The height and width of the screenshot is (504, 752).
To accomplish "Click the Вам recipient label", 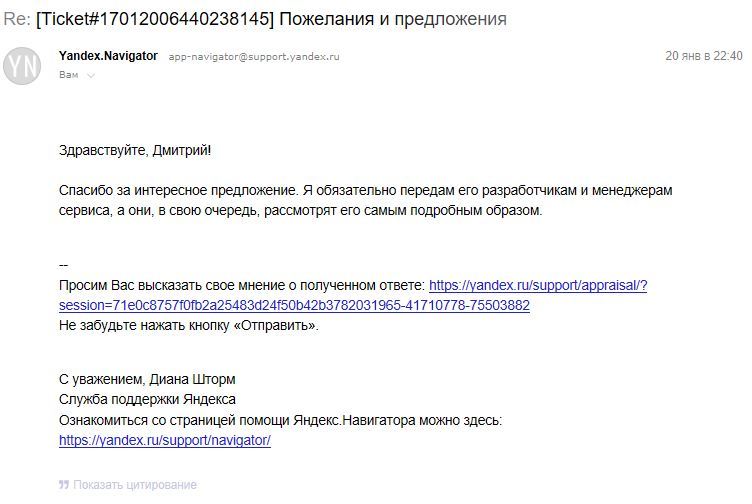I will pyautogui.click(x=69, y=75).
